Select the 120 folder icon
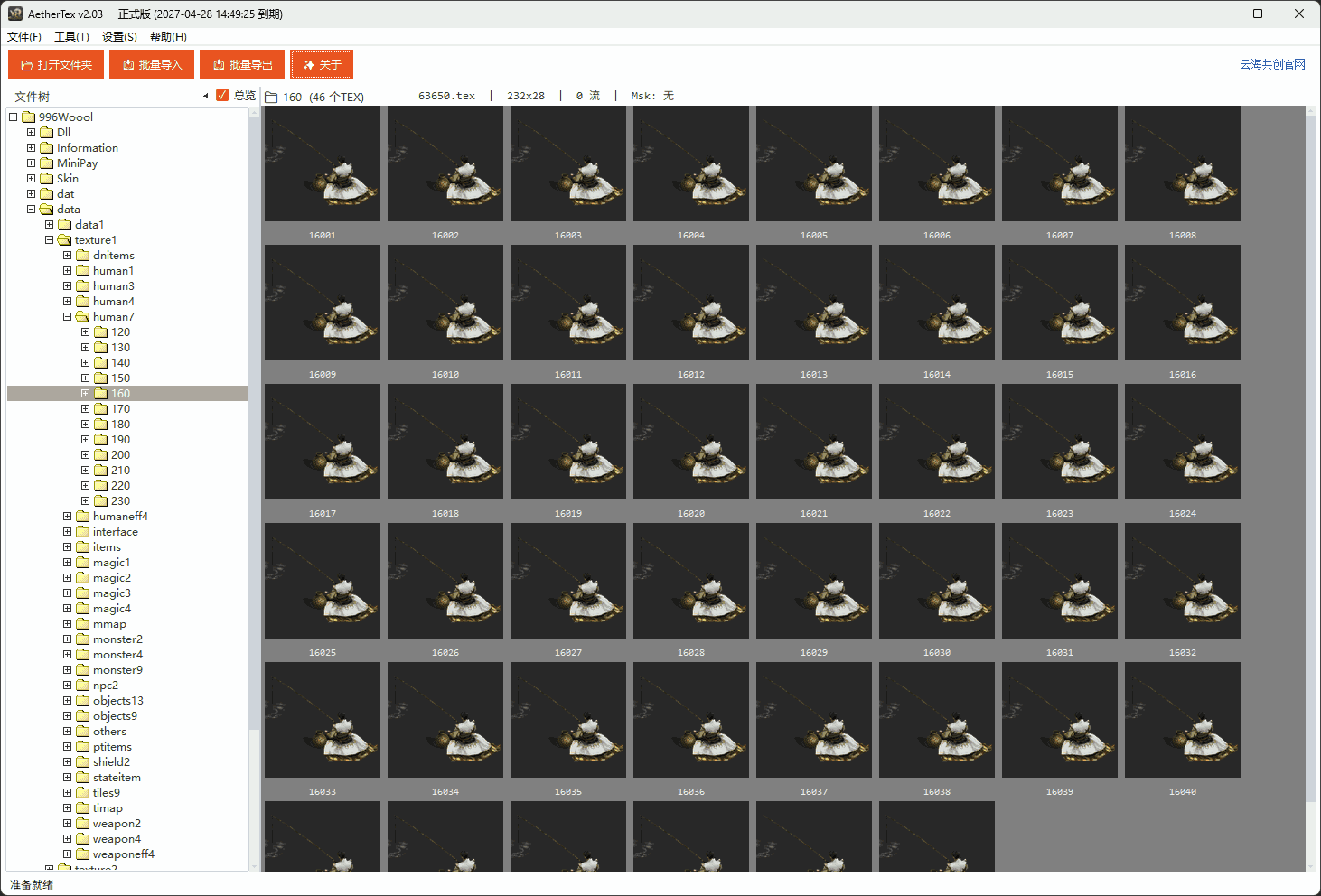Viewport: 1321px width, 896px height. click(x=100, y=331)
